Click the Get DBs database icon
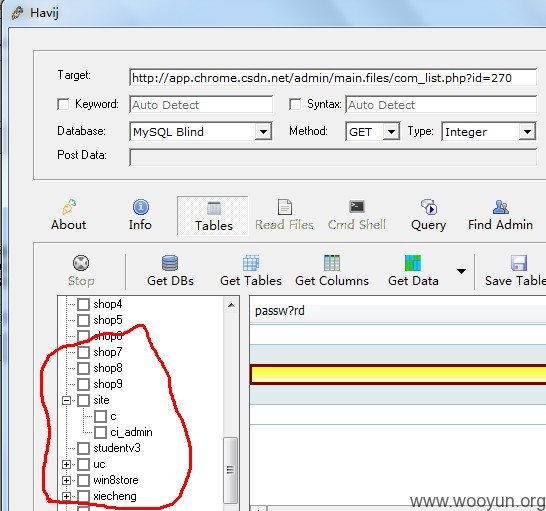Screen dimensions: 546x511 (170, 263)
